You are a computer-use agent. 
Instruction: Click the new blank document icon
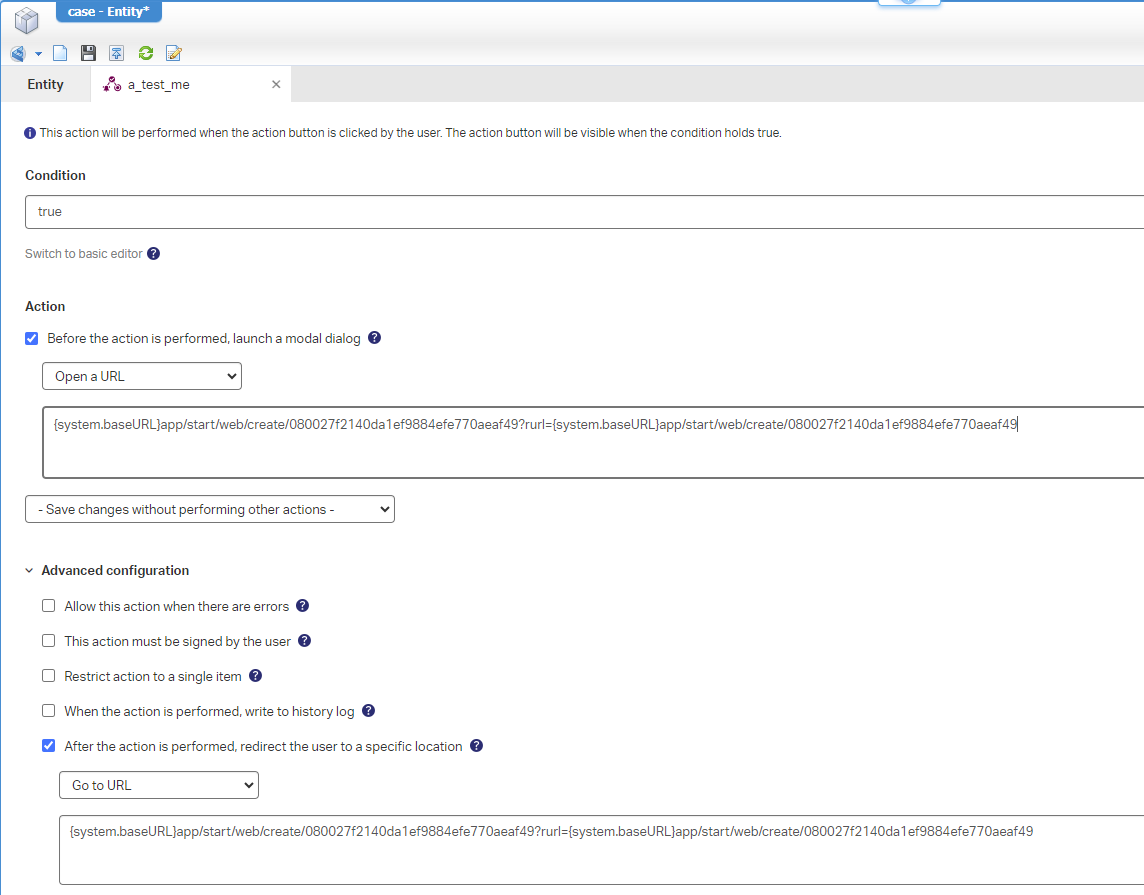point(60,53)
